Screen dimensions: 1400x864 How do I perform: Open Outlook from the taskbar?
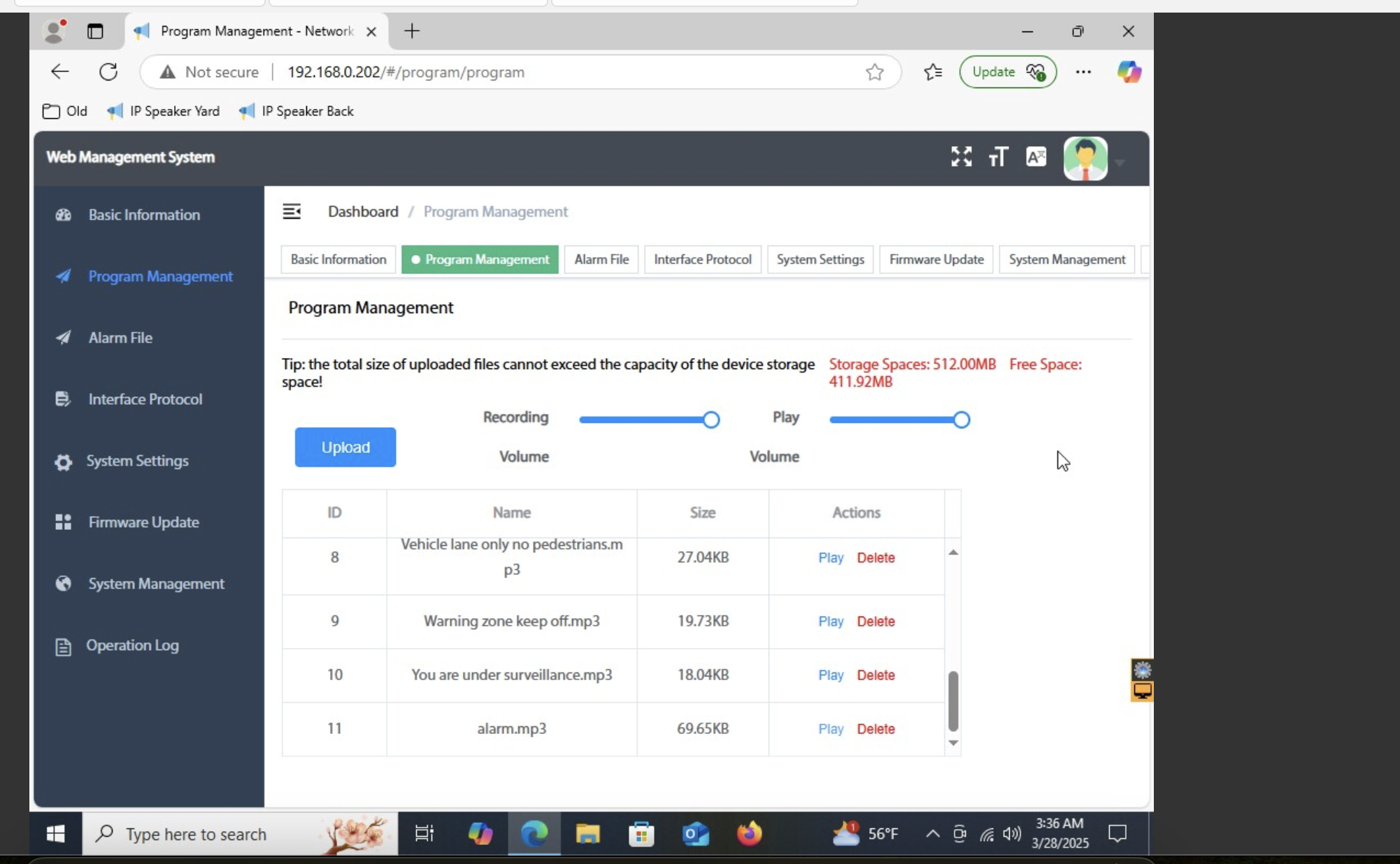[695, 833]
